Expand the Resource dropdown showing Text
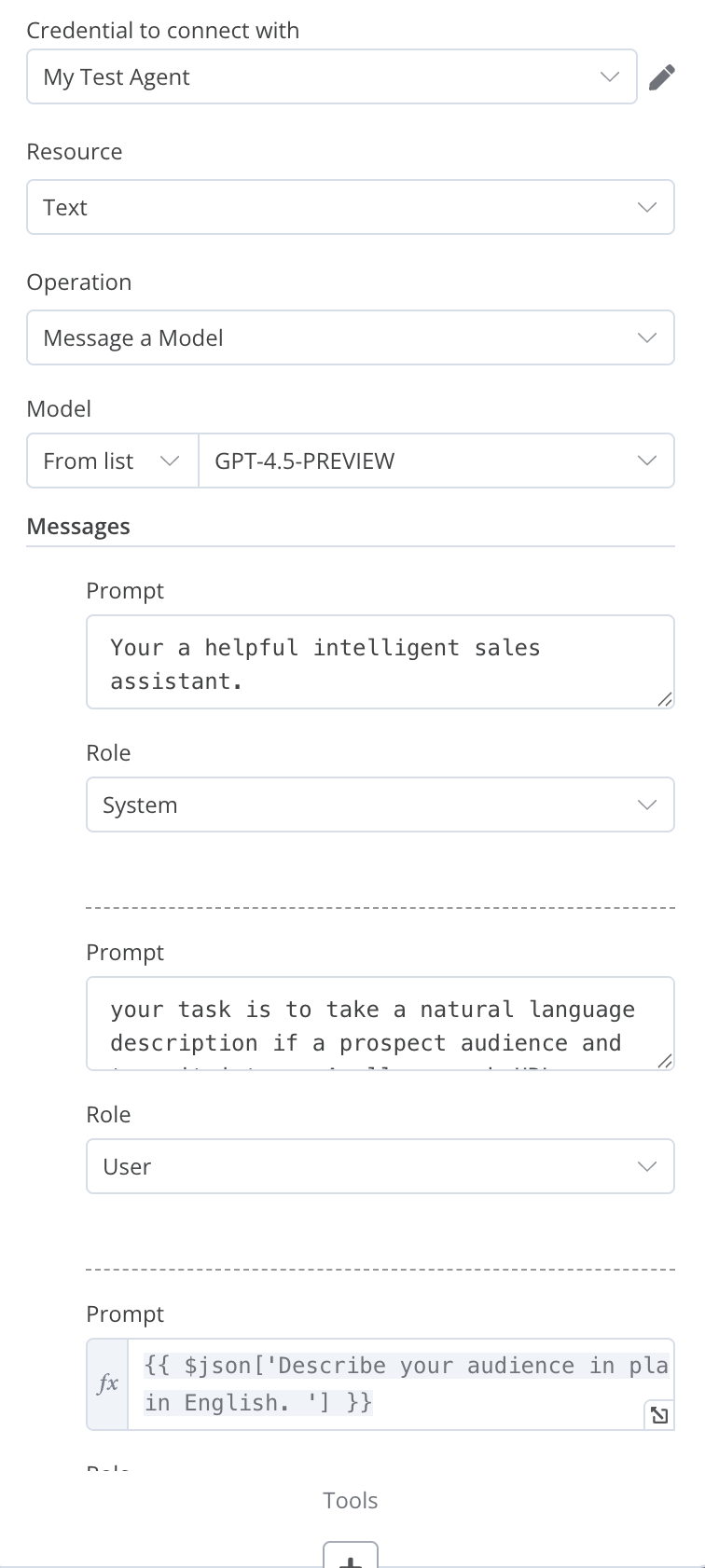Image resolution: width=705 pixels, height=1568 pixels. [x=351, y=207]
